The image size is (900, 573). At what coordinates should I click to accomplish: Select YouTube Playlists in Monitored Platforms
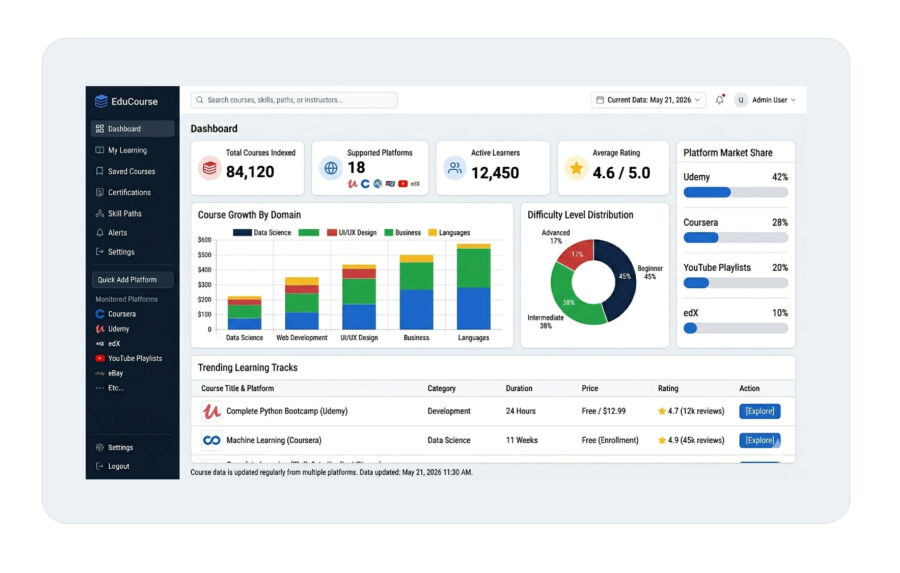pyautogui.click(x=135, y=358)
